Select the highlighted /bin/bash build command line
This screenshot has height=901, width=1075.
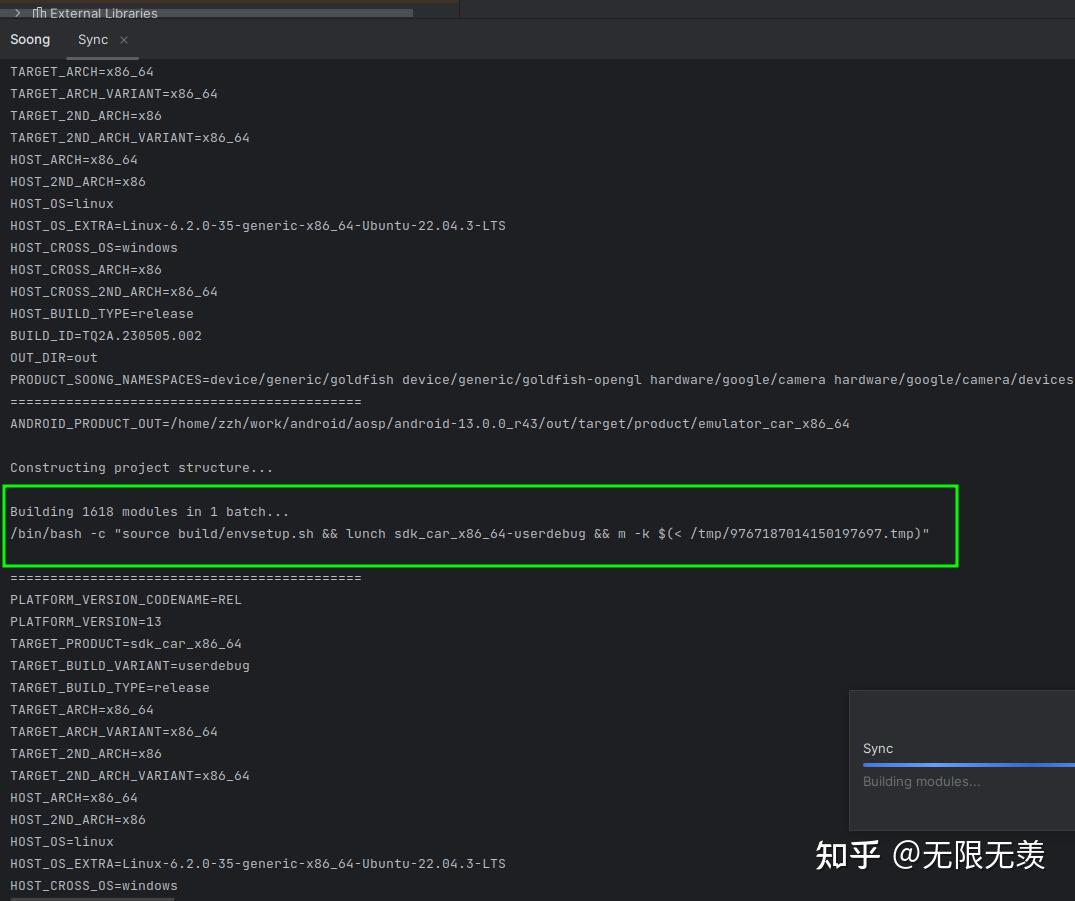(x=470, y=533)
